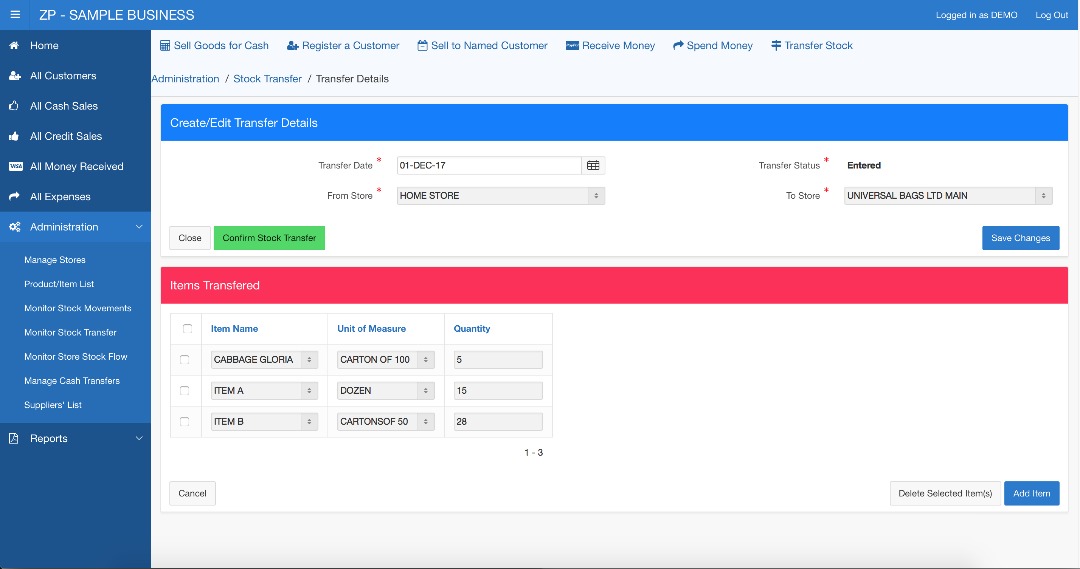Open the CARTONSOF 50 unit dropdown
This screenshot has width=1080, height=569.
pyautogui.click(x=386, y=422)
